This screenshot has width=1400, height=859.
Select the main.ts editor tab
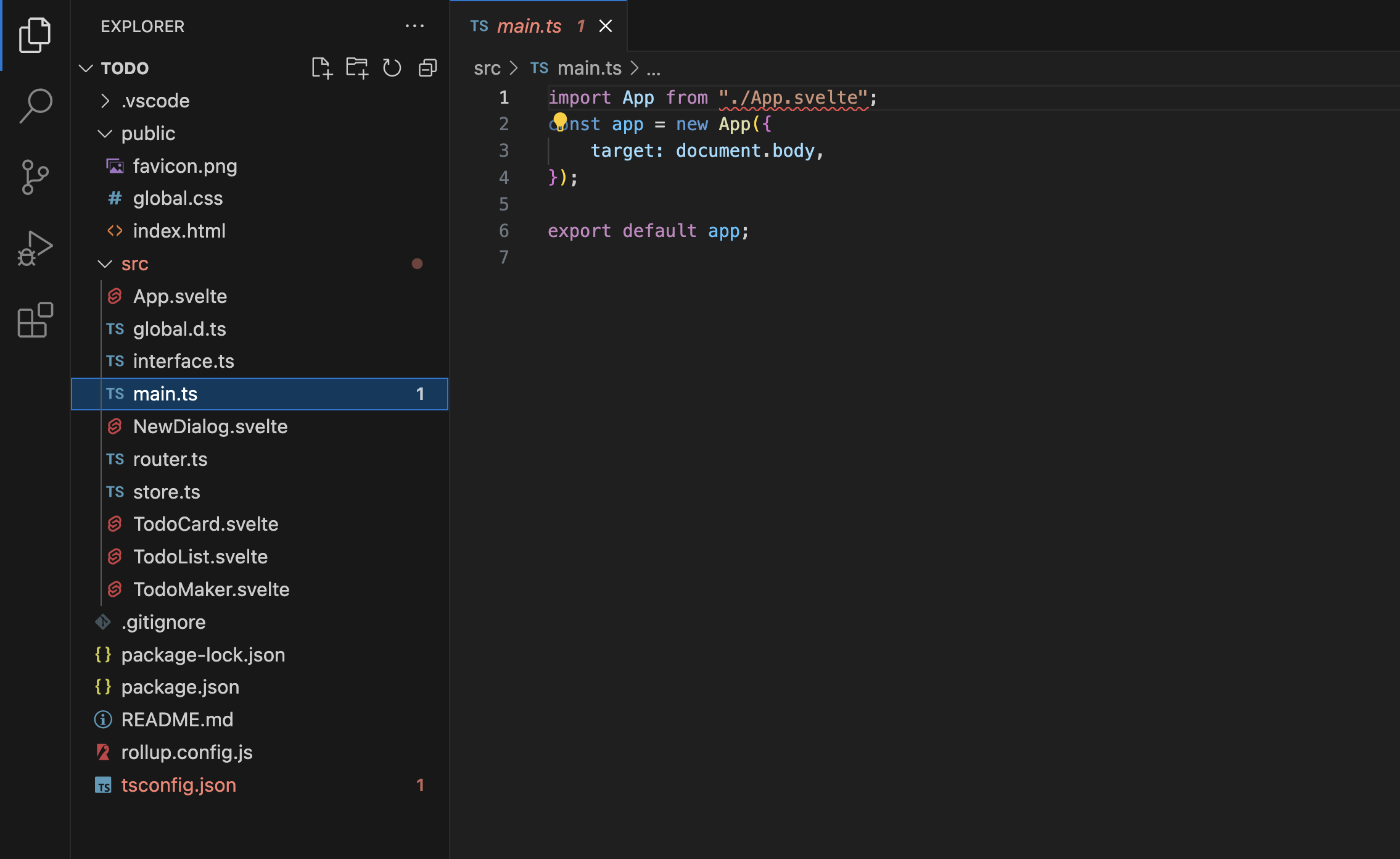(529, 26)
